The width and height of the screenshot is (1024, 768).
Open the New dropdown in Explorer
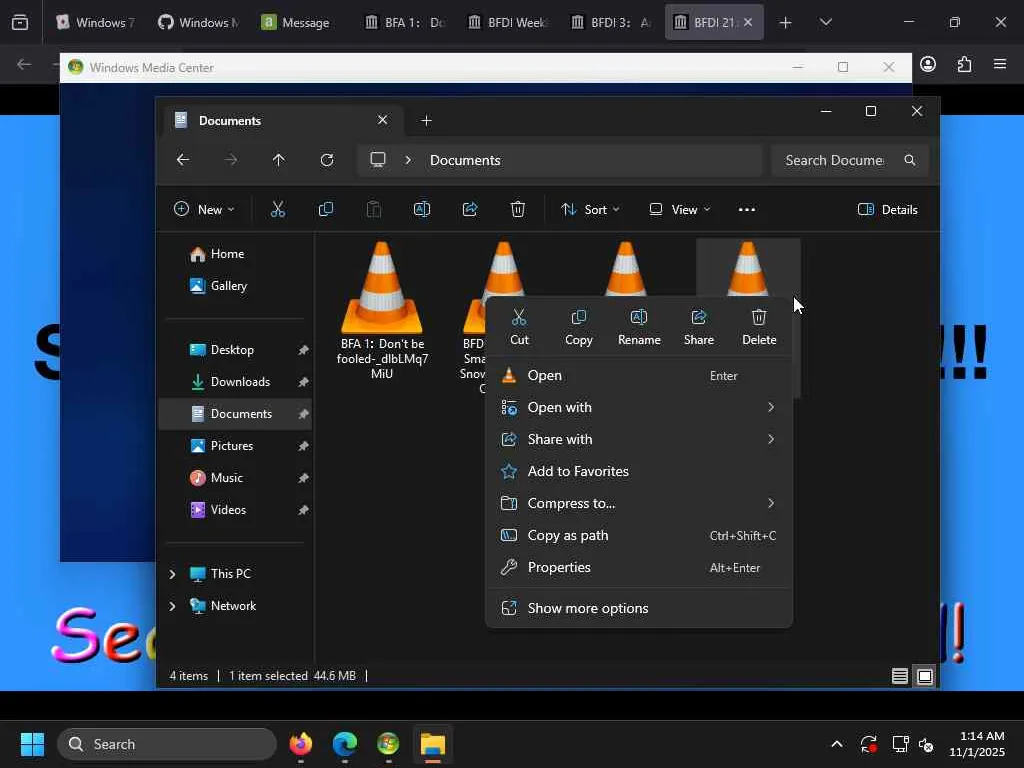(x=204, y=210)
